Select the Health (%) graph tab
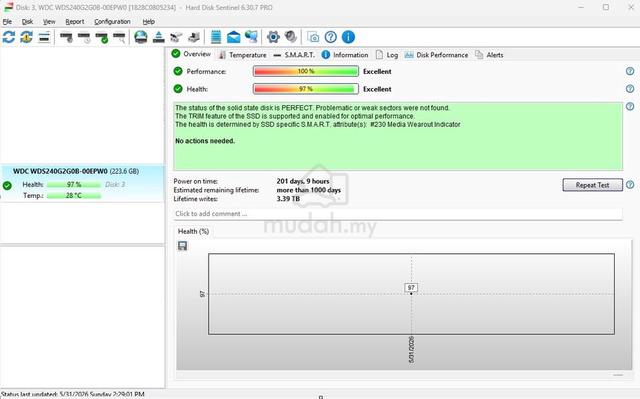This screenshot has height=399, width=640. tap(193, 231)
